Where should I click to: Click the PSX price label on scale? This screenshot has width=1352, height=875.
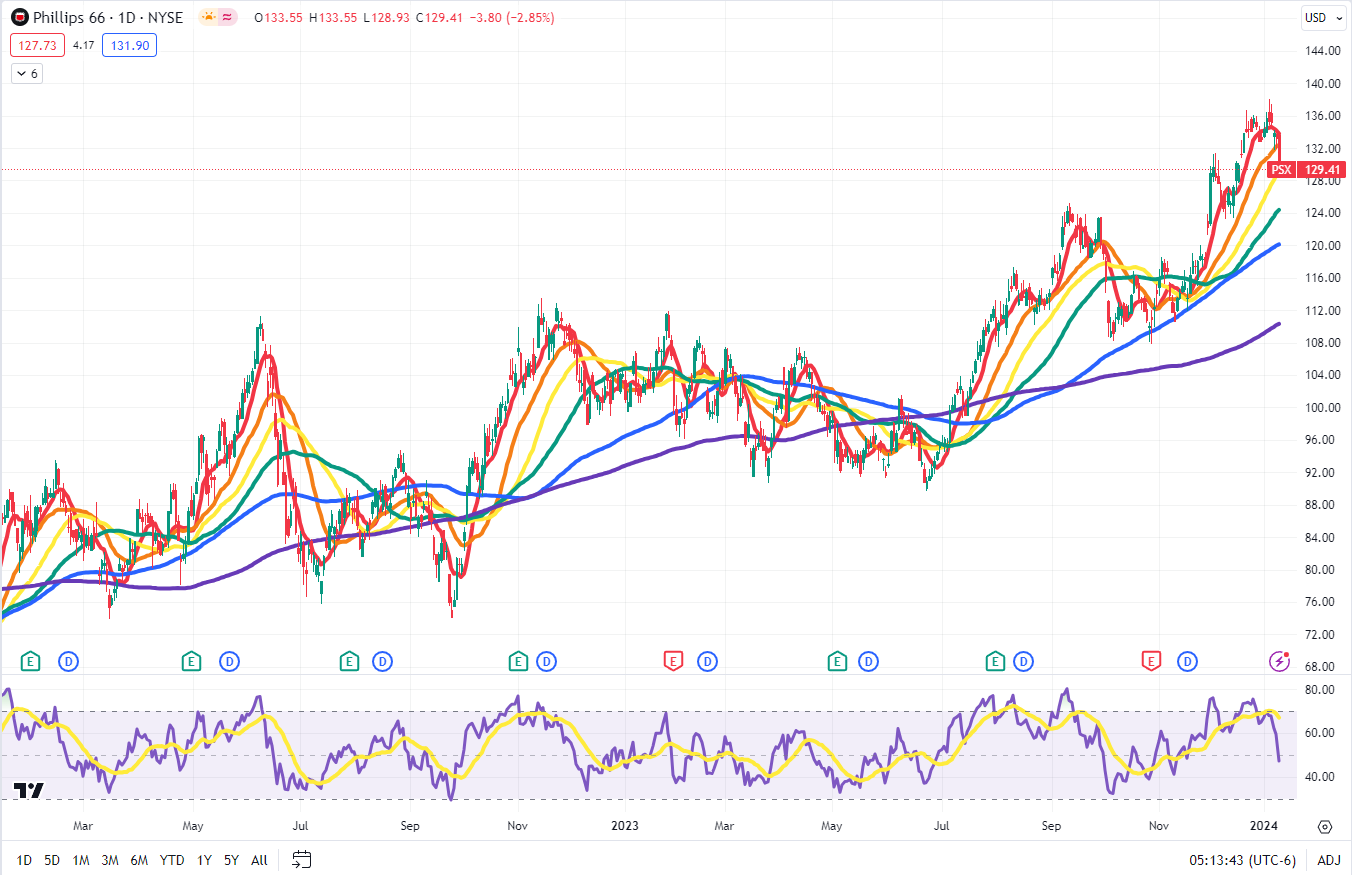(1281, 170)
